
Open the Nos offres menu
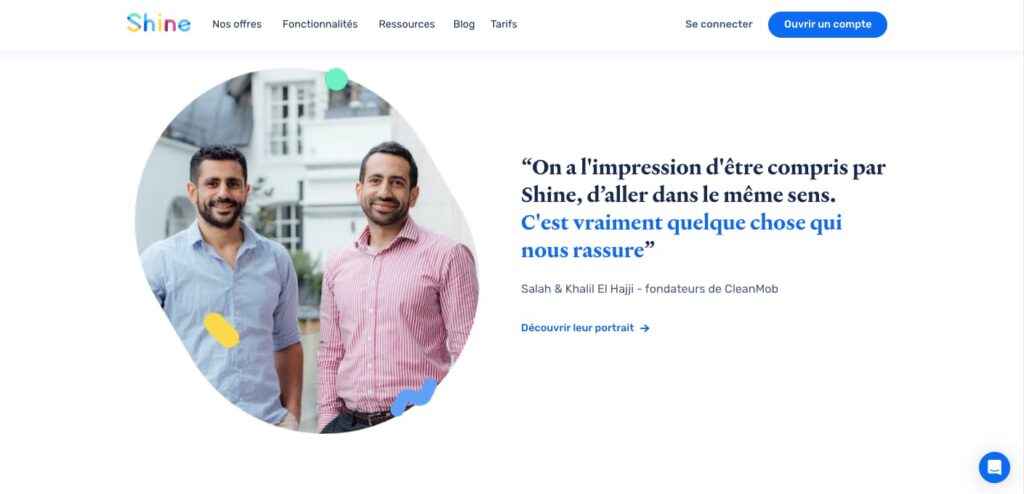(x=237, y=24)
